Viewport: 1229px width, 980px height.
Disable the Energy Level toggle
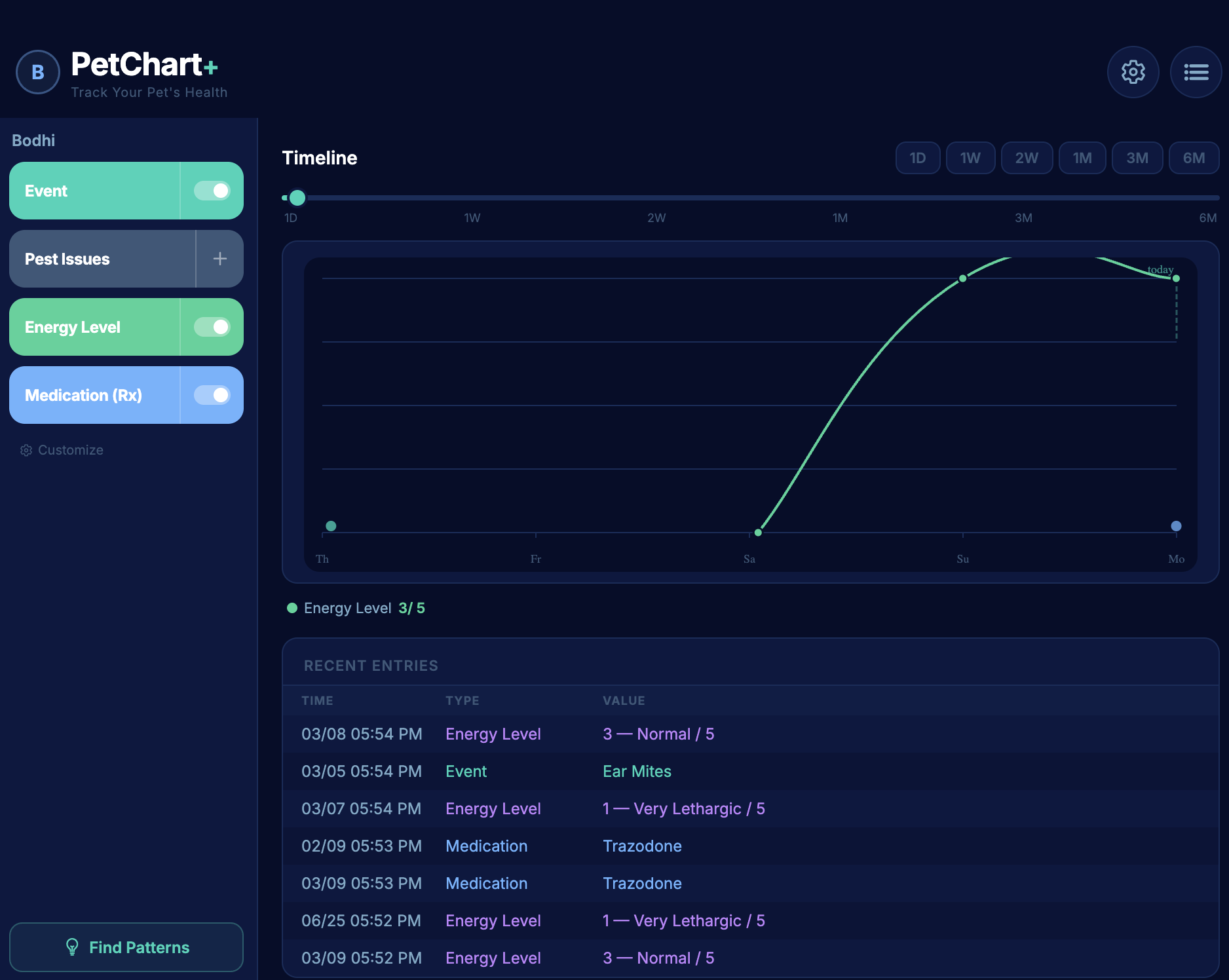click(211, 327)
